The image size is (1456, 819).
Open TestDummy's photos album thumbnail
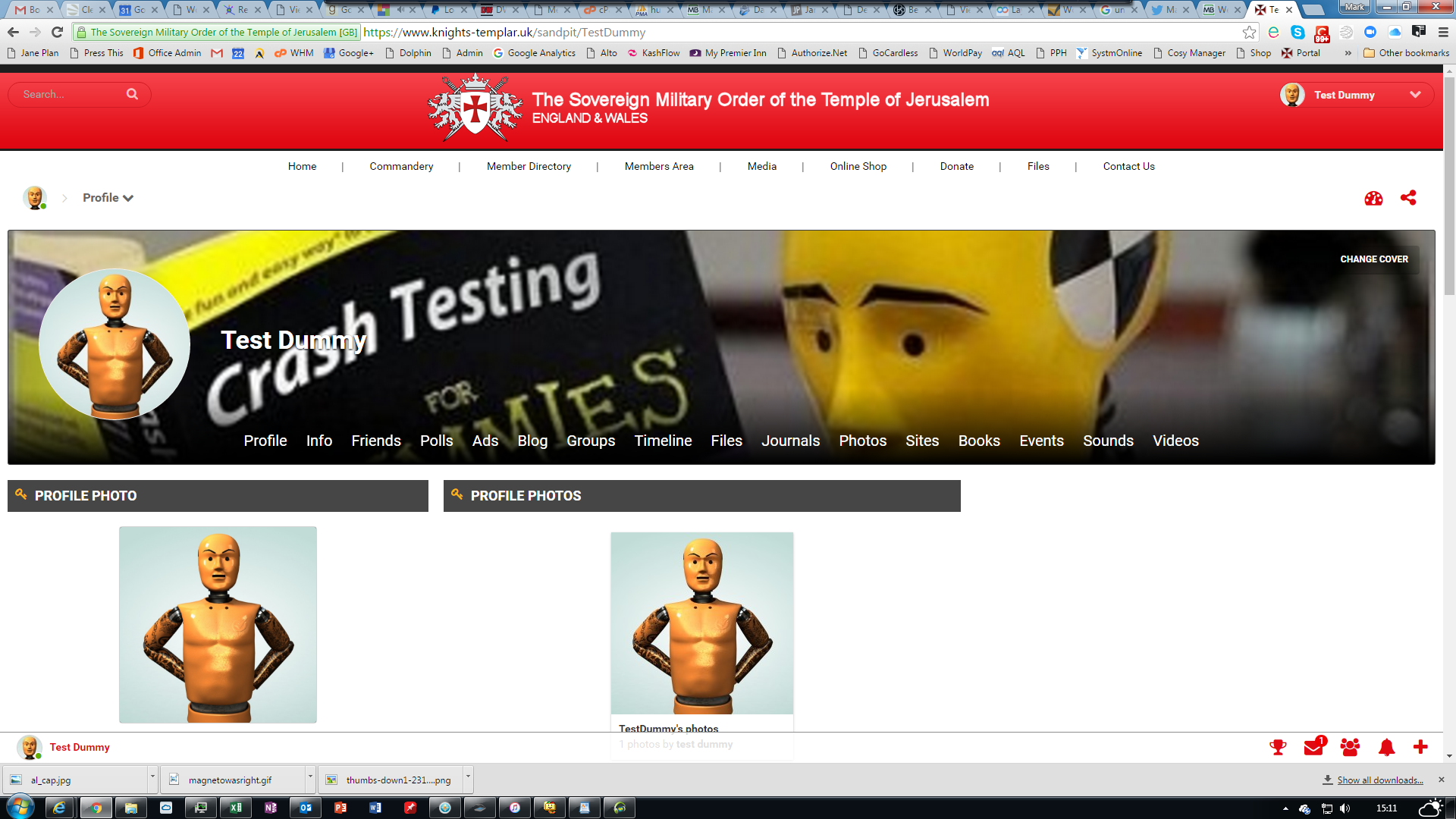tap(701, 623)
